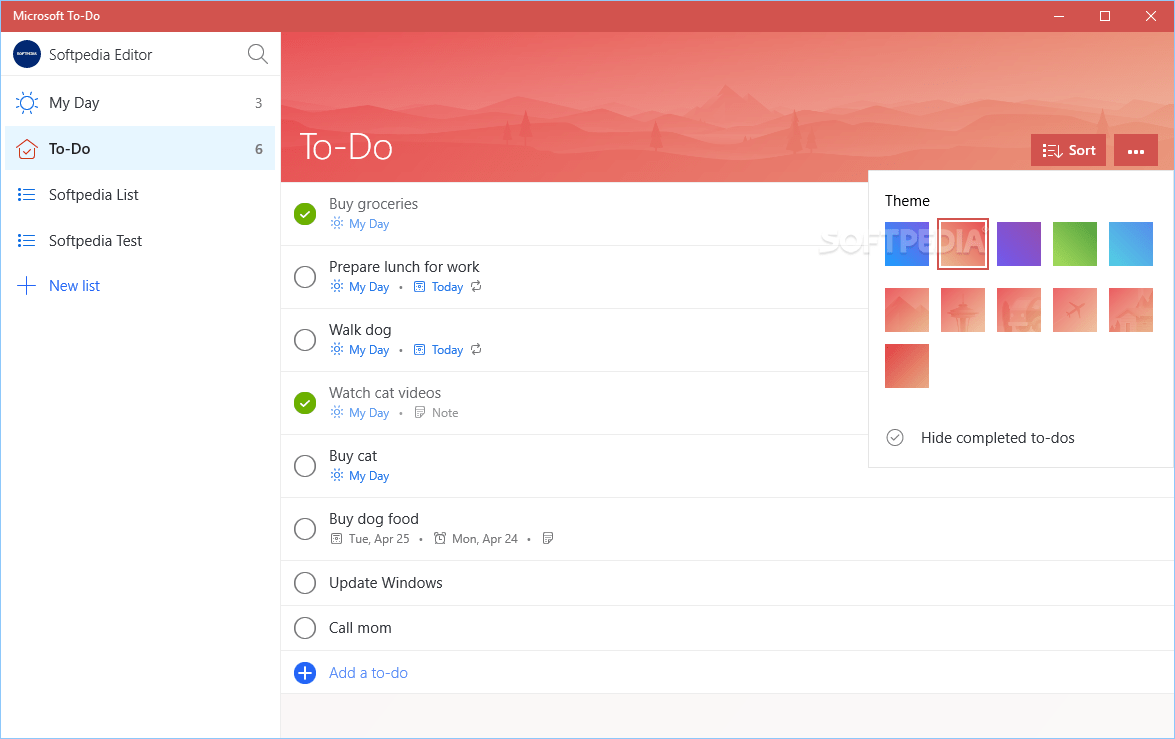Click the repeat icon on Prepare lunch for work
The image size is (1175, 739).
[x=476, y=286]
